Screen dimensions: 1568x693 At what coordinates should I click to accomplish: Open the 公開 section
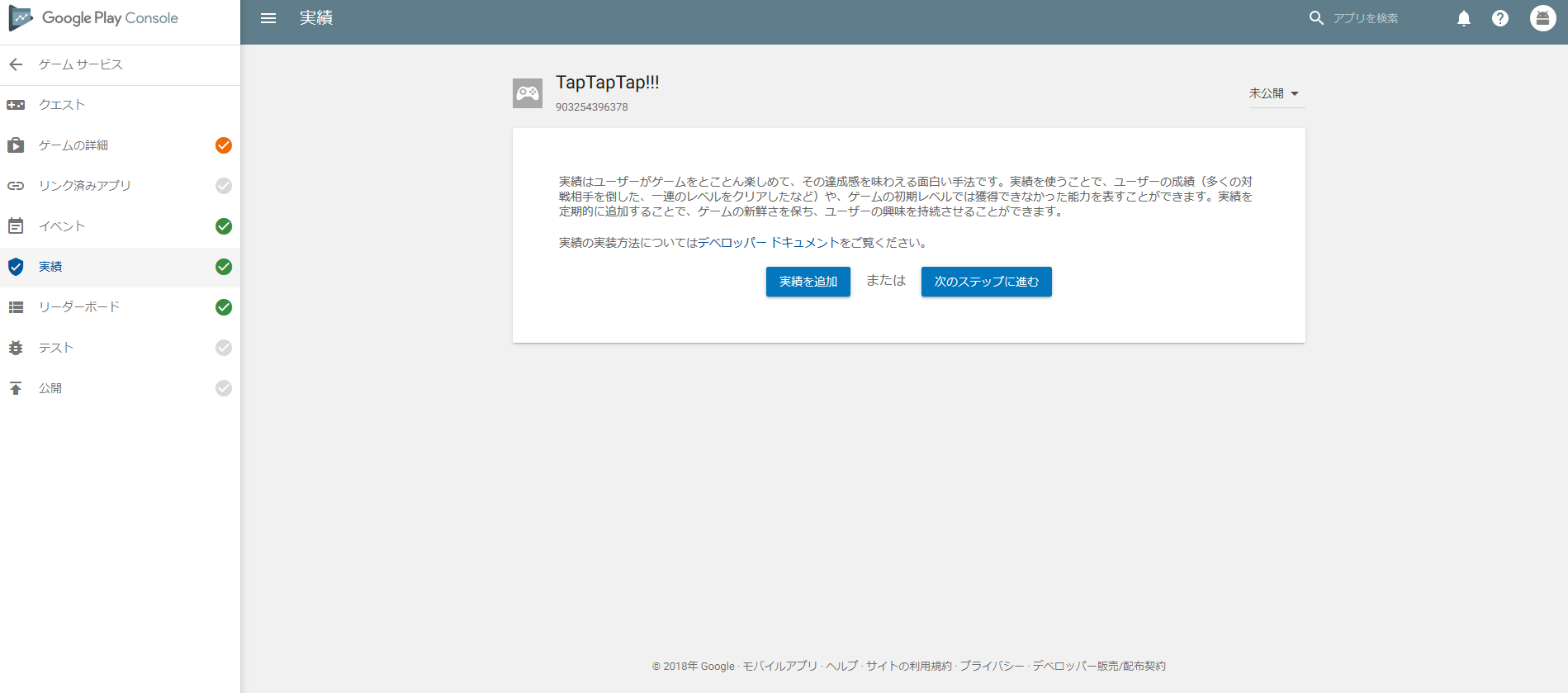tap(120, 388)
